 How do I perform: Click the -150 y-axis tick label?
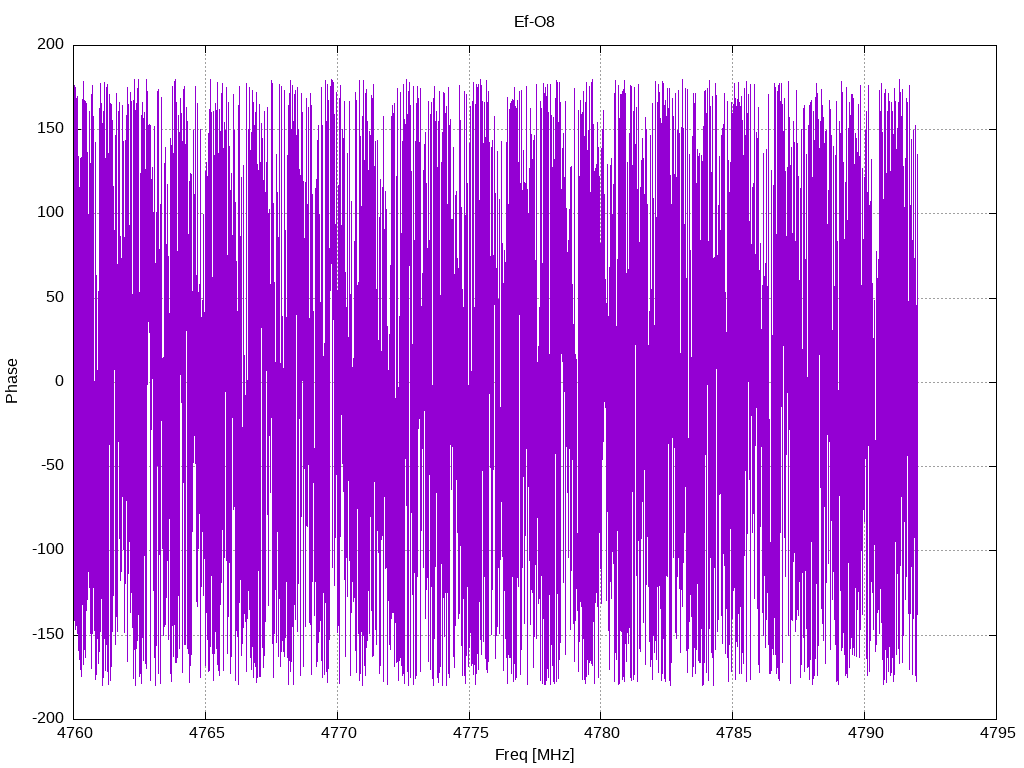pyautogui.click(x=48, y=634)
